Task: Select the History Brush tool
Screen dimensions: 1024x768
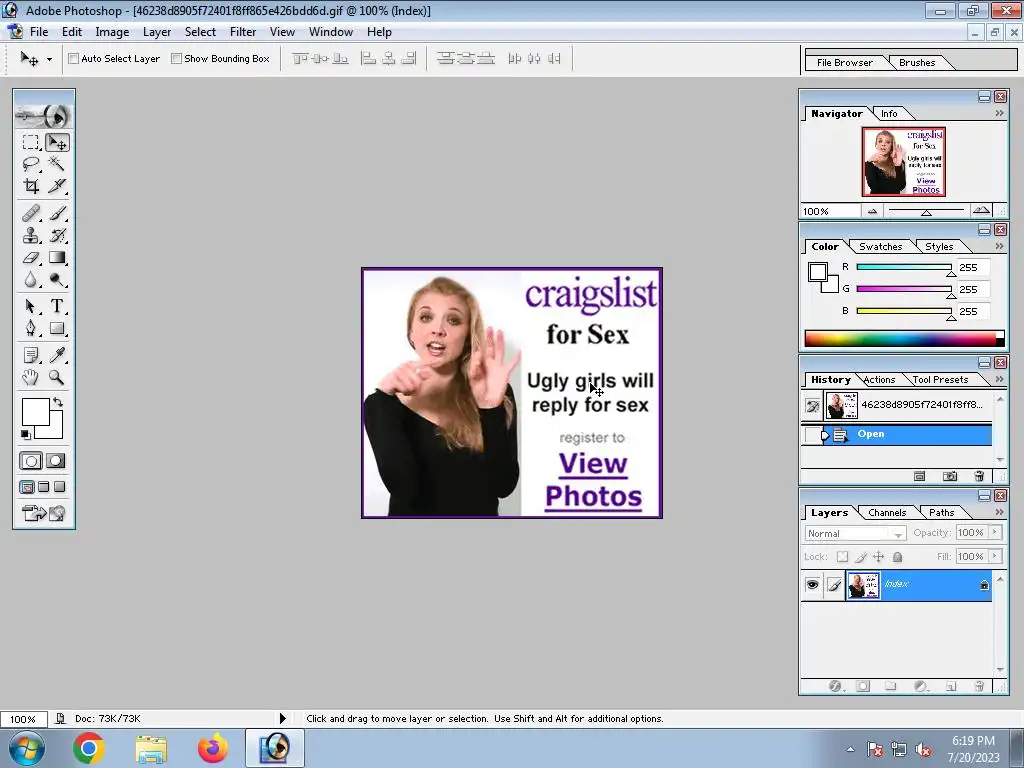Action: pos(57,235)
